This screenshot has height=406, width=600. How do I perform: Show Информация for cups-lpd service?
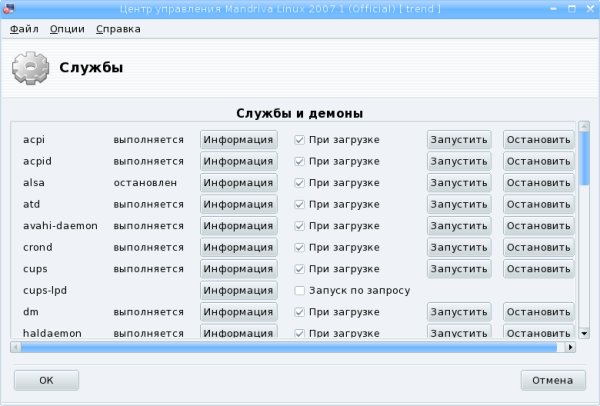coord(238,290)
